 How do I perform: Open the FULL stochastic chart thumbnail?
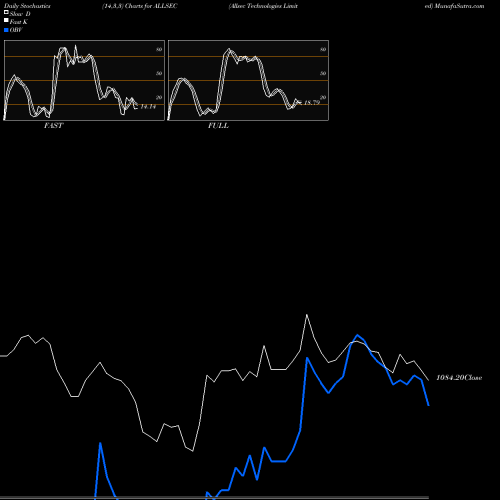point(248,80)
